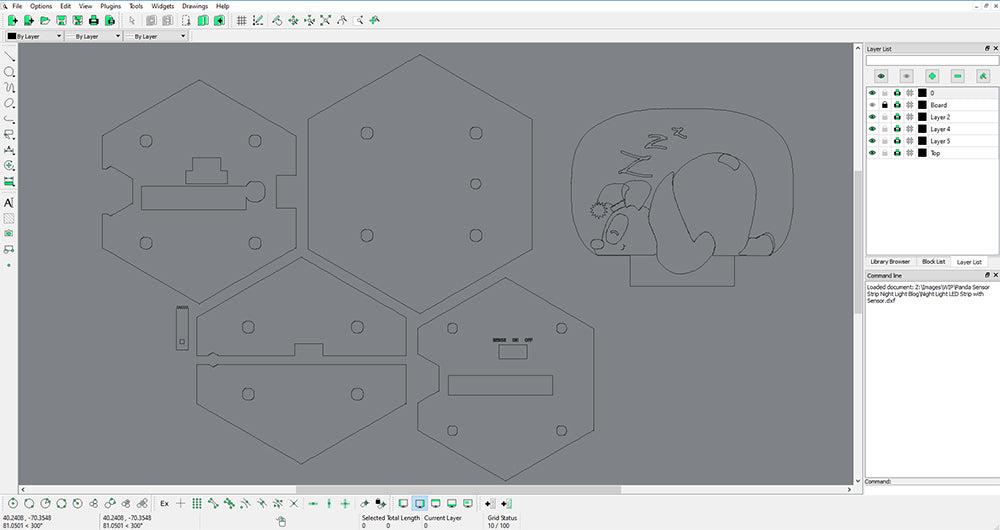Click the New drawing icon
Screen dimensions: 1000x530
tap(13, 20)
